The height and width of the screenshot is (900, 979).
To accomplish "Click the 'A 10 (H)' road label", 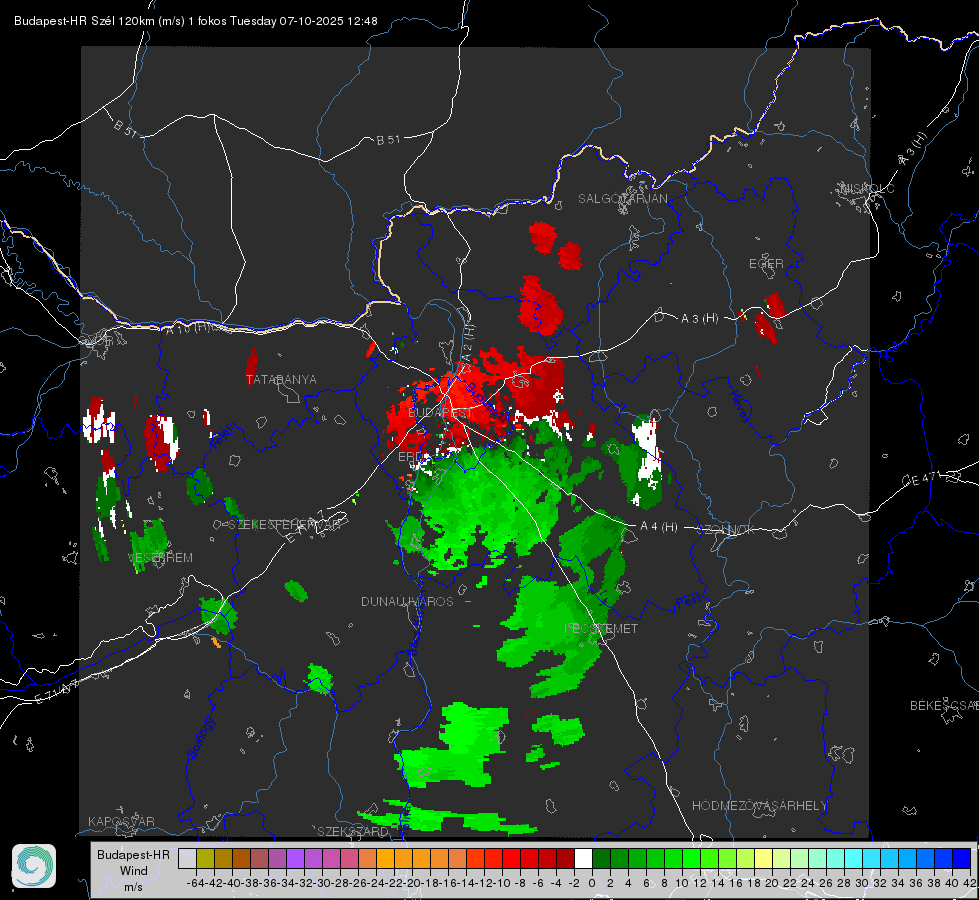I will point(187,329).
